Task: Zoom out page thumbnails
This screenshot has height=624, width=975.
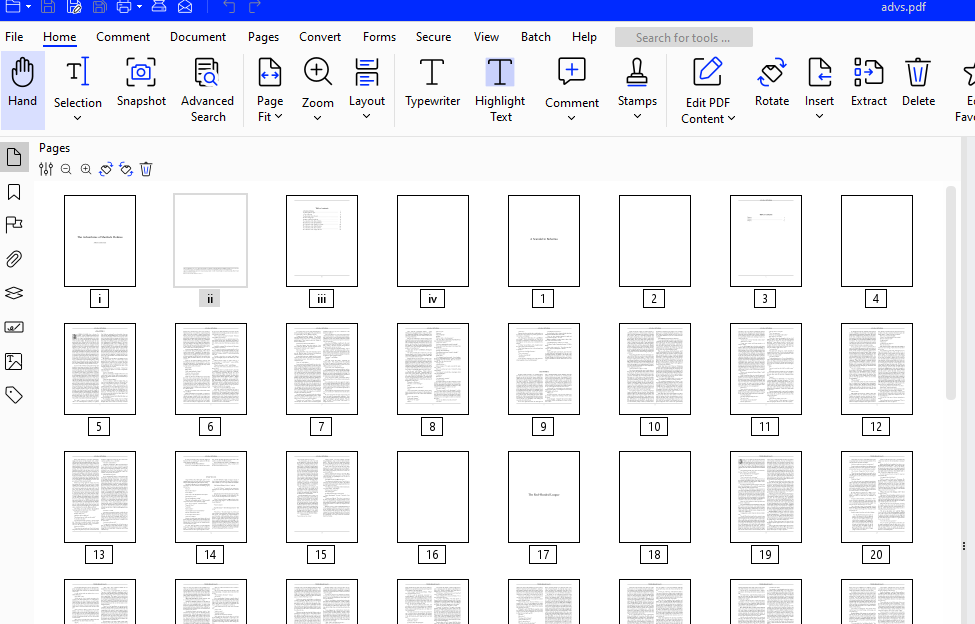Action: 66,169
